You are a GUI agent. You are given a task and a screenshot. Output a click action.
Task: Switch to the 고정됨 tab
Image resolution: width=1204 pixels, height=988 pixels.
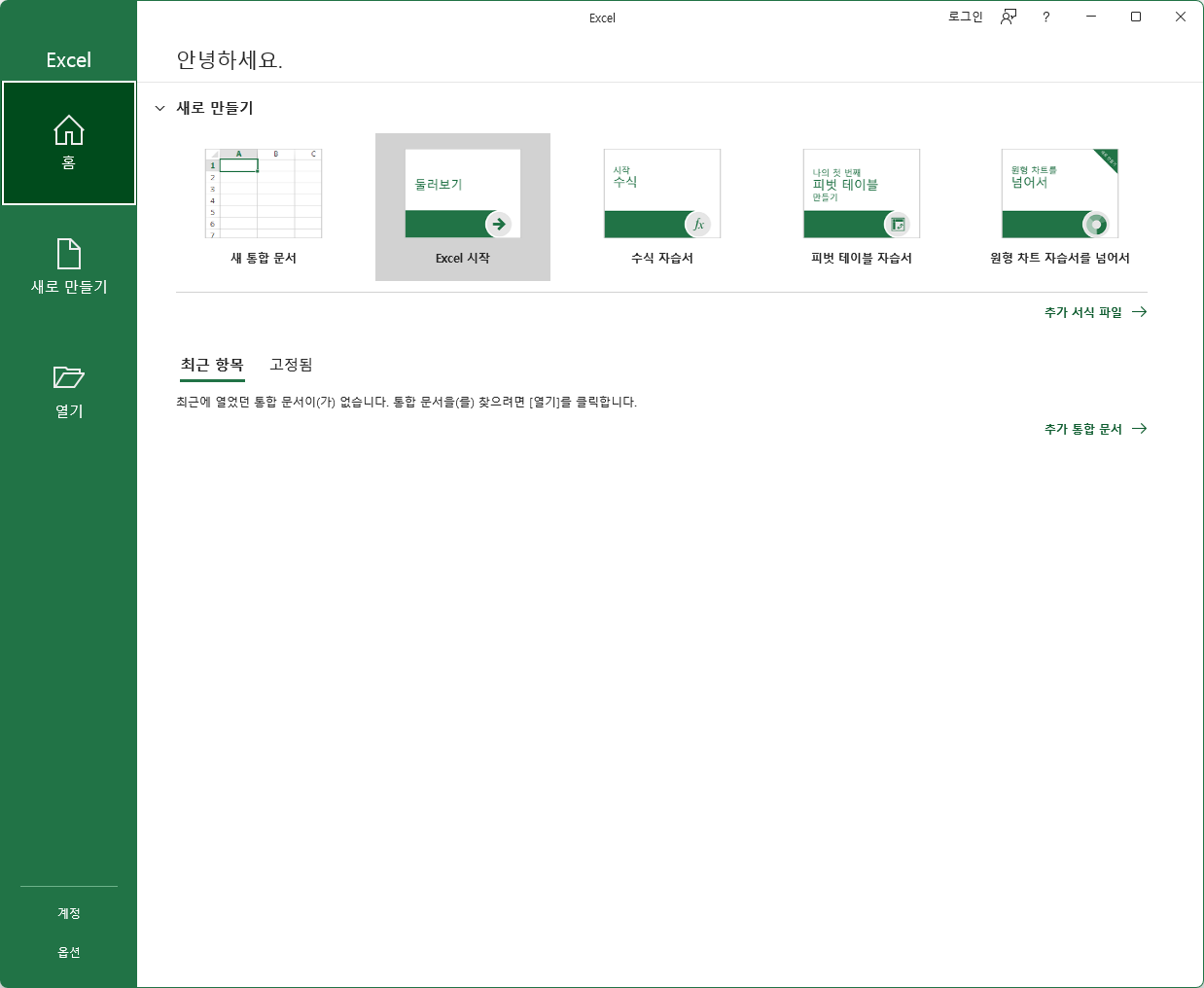tap(291, 365)
